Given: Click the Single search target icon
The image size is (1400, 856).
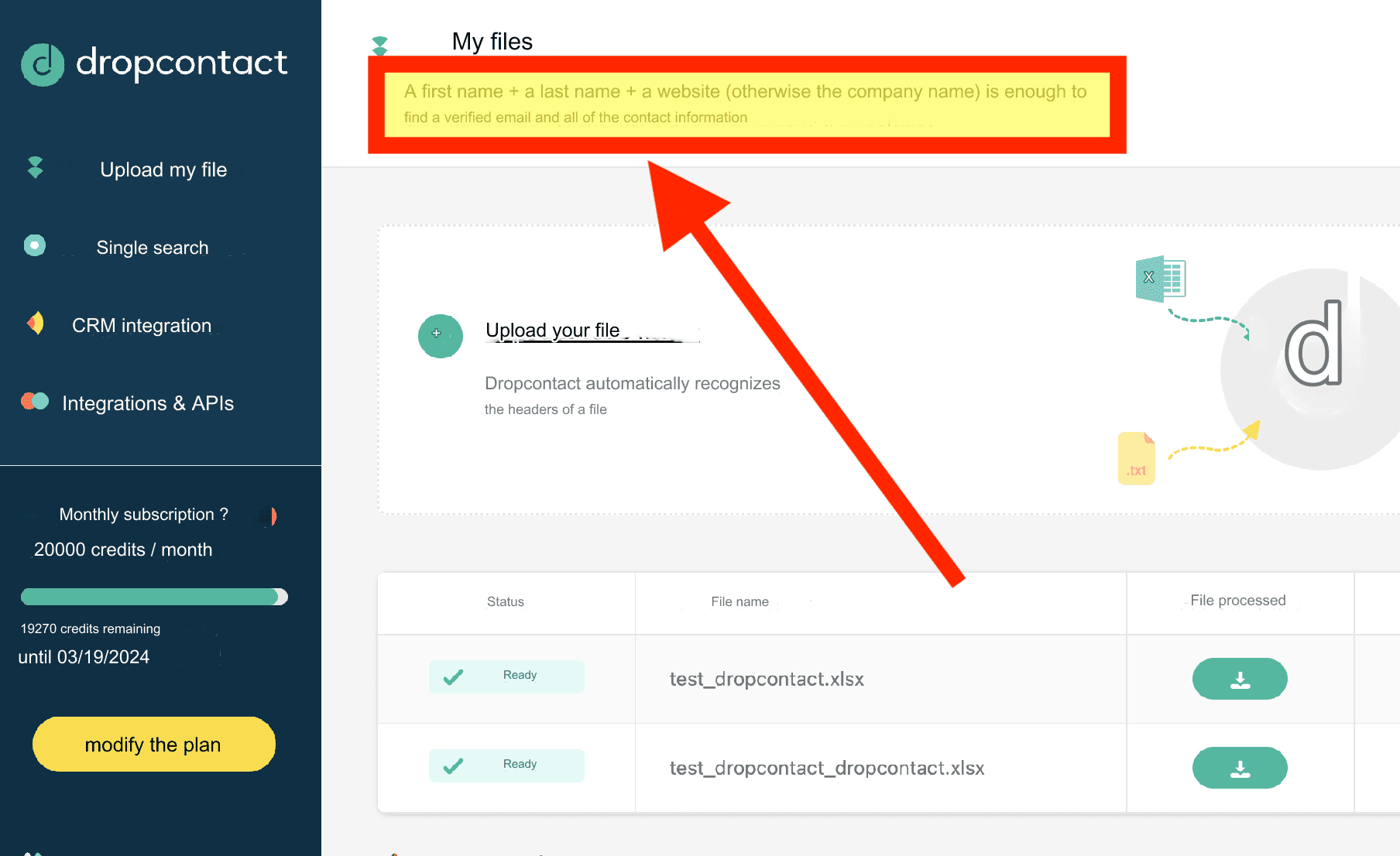Looking at the screenshot, I should (x=34, y=245).
